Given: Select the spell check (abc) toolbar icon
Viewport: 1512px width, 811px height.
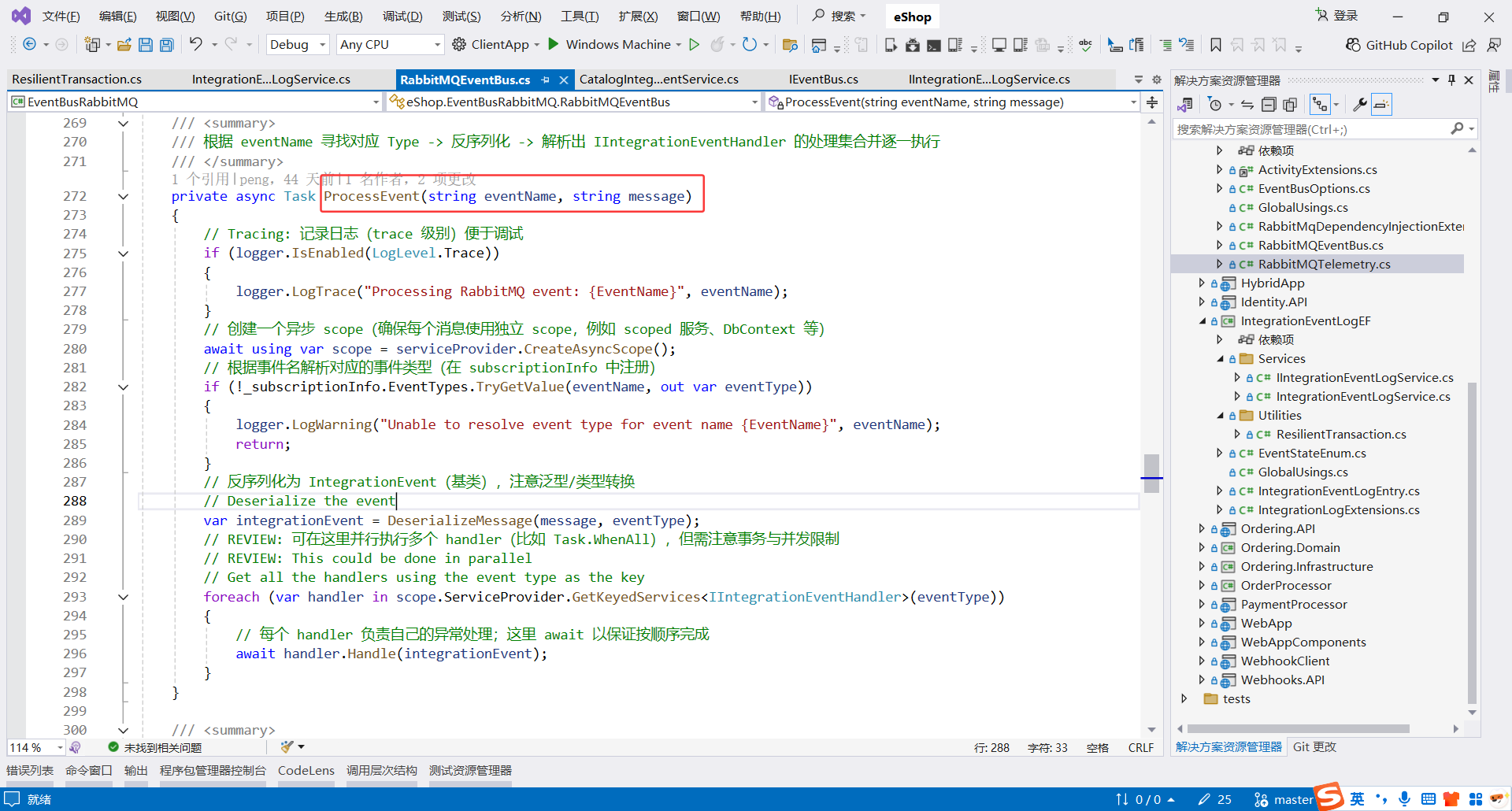Looking at the screenshot, I should pos(1085,45).
